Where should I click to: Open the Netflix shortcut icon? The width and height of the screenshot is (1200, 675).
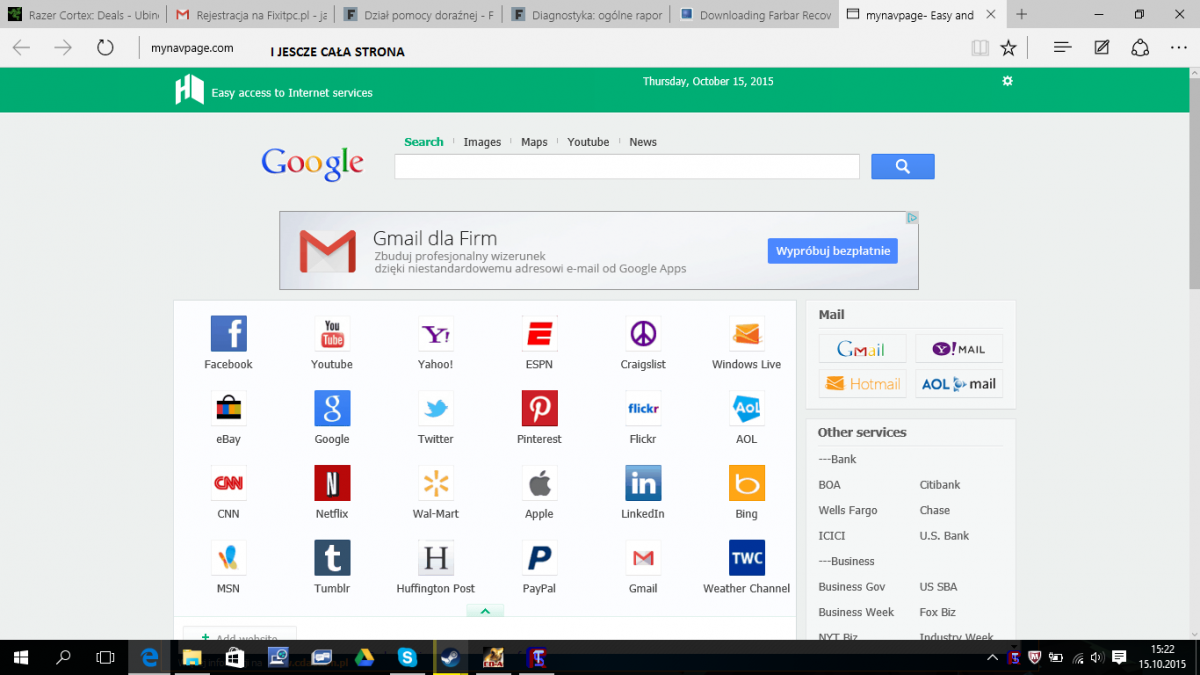pos(332,483)
